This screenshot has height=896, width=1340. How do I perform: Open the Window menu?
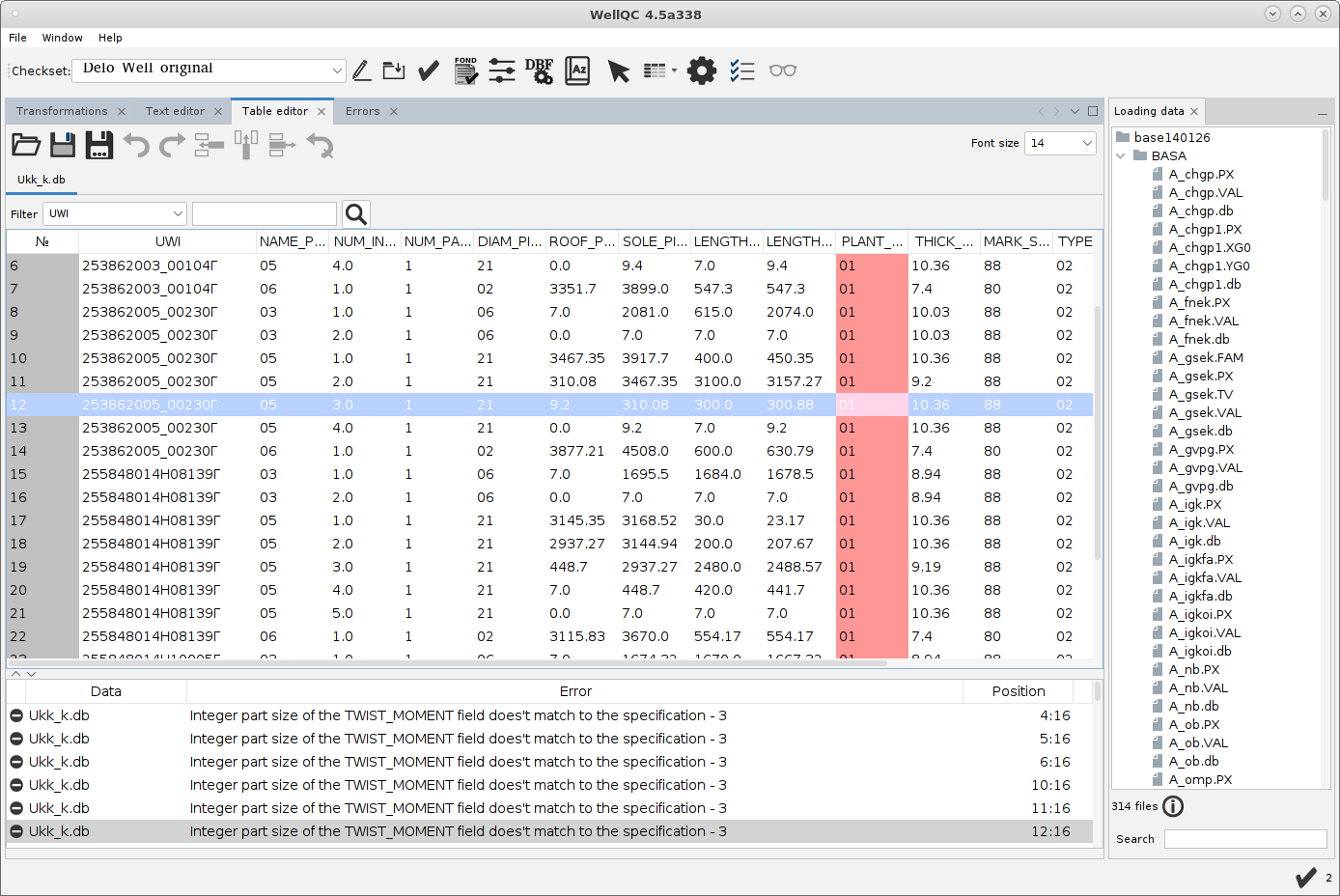point(62,38)
